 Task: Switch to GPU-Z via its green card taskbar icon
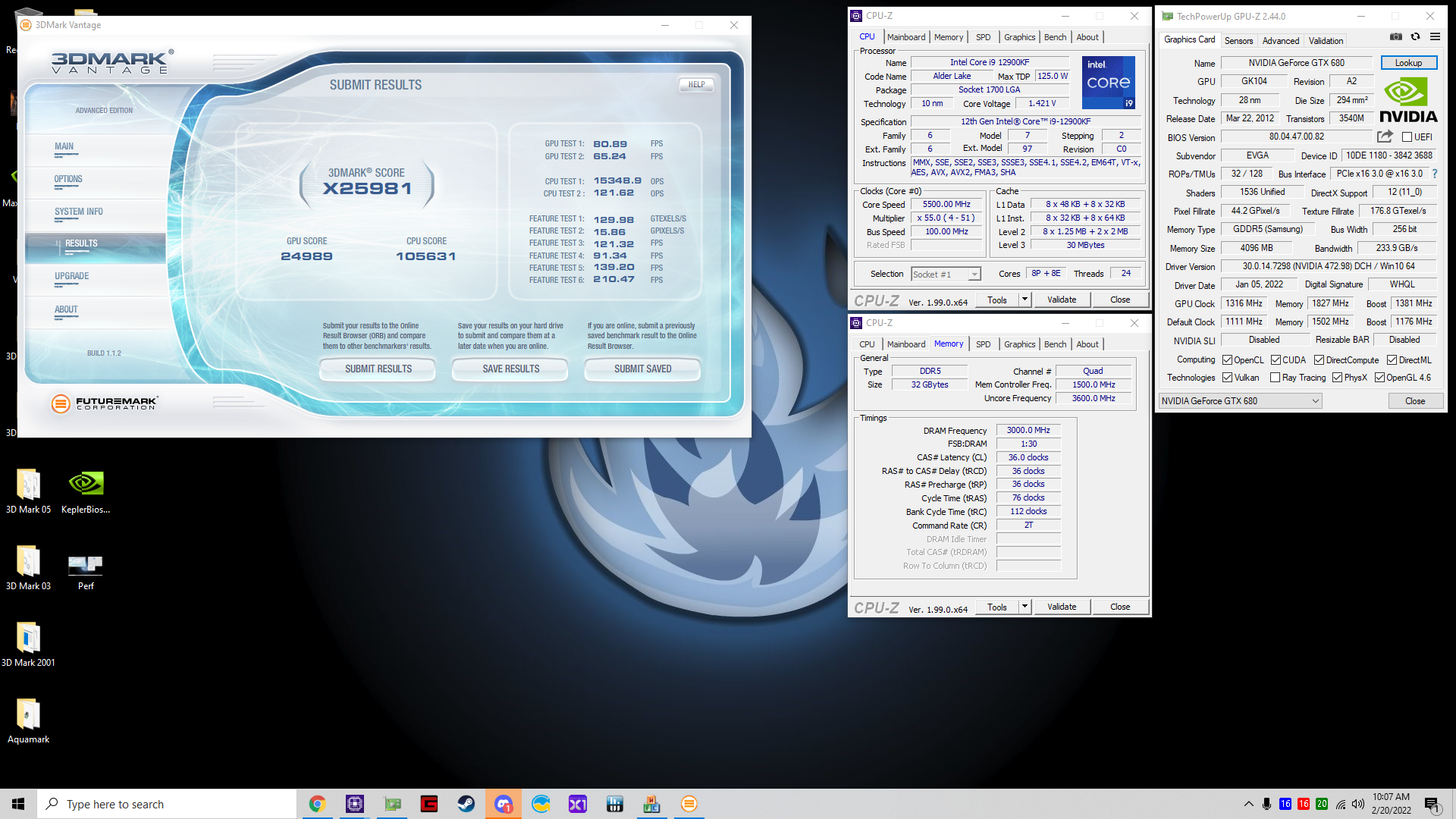click(392, 804)
